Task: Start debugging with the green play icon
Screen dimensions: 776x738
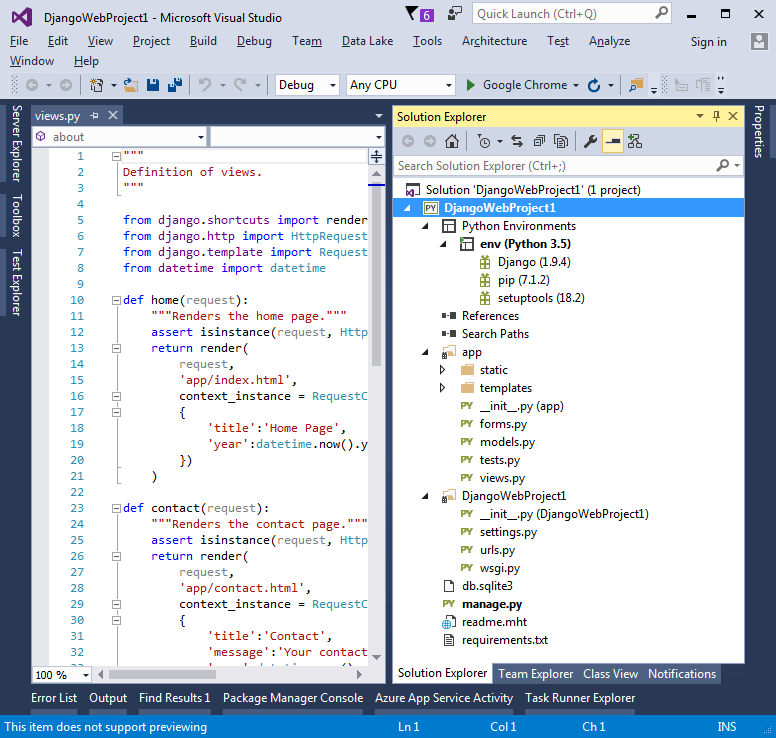Action: (x=471, y=85)
